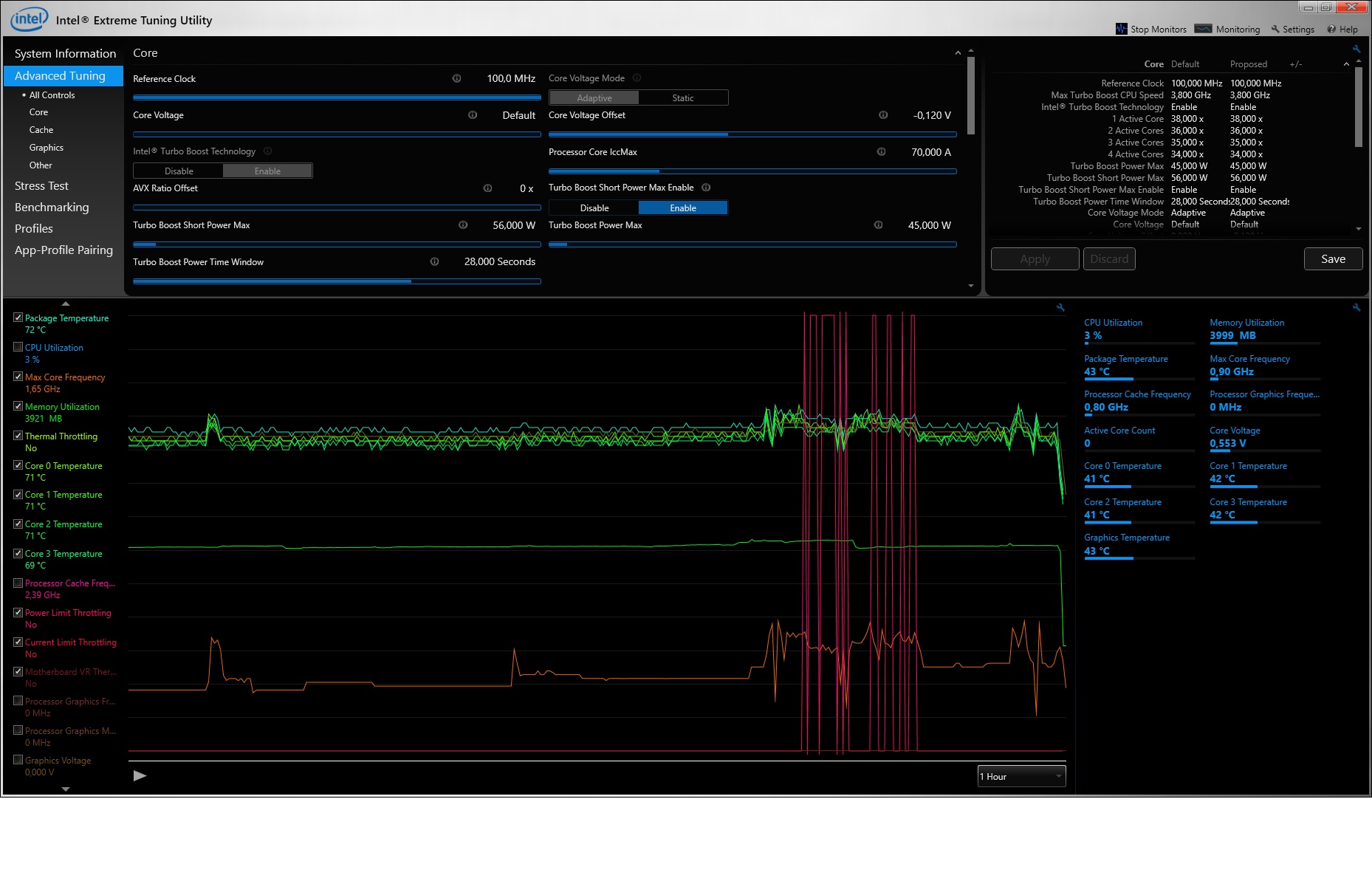Open the wrench settings of the proposed-values panel
The height and width of the screenshot is (895, 1372).
tap(1356, 49)
